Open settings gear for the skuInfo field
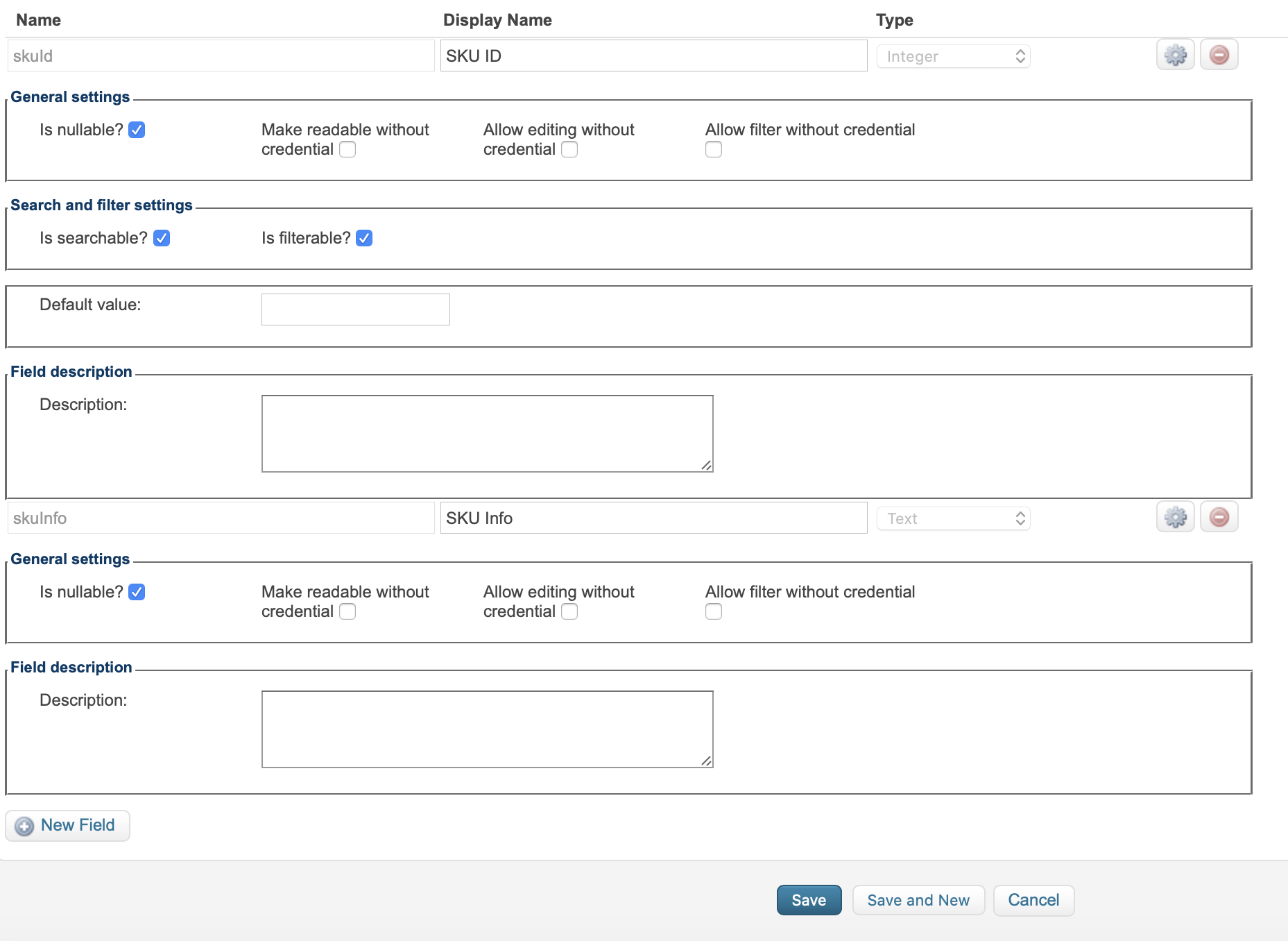1288x941 pixels. pyautogui.click(x=1175, y=516)
